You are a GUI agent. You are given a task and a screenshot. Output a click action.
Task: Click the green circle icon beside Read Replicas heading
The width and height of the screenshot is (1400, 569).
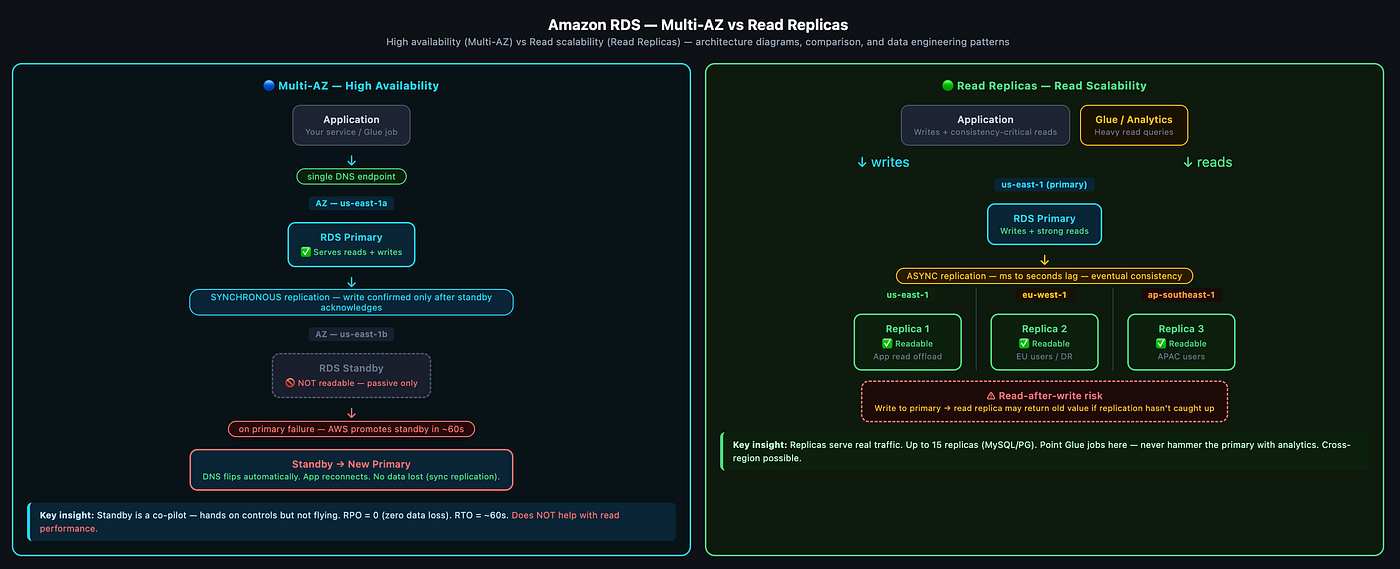click(947, 86)
